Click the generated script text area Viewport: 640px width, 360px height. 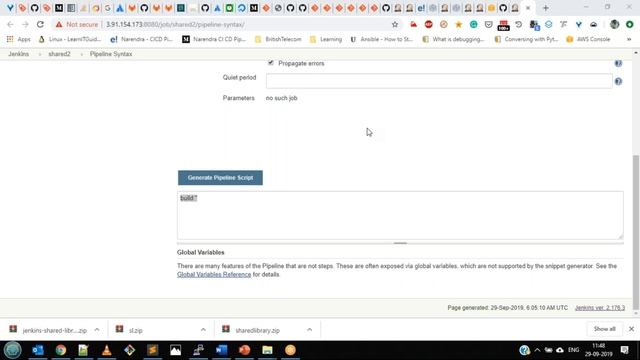pos(400,216)
